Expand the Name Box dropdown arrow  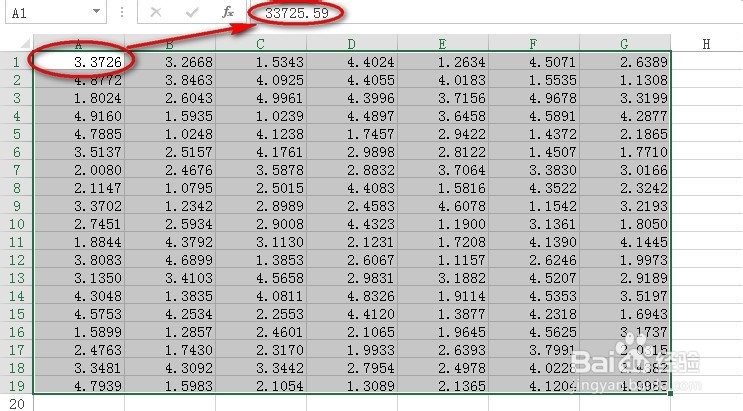coord(96,11)
